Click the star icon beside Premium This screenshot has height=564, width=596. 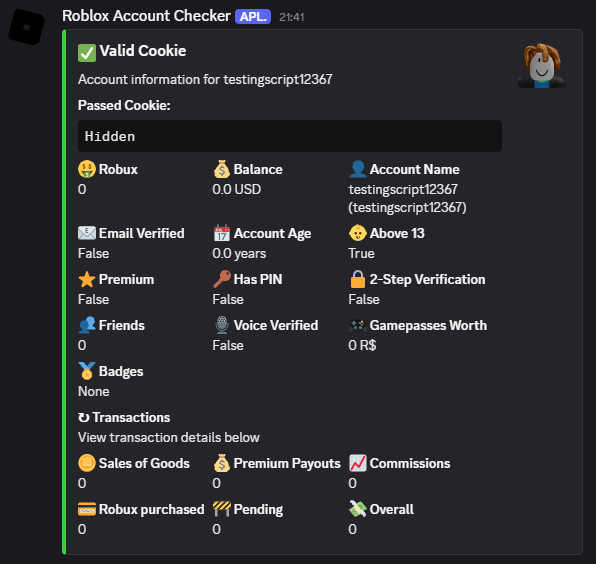[x=87, y=279]
